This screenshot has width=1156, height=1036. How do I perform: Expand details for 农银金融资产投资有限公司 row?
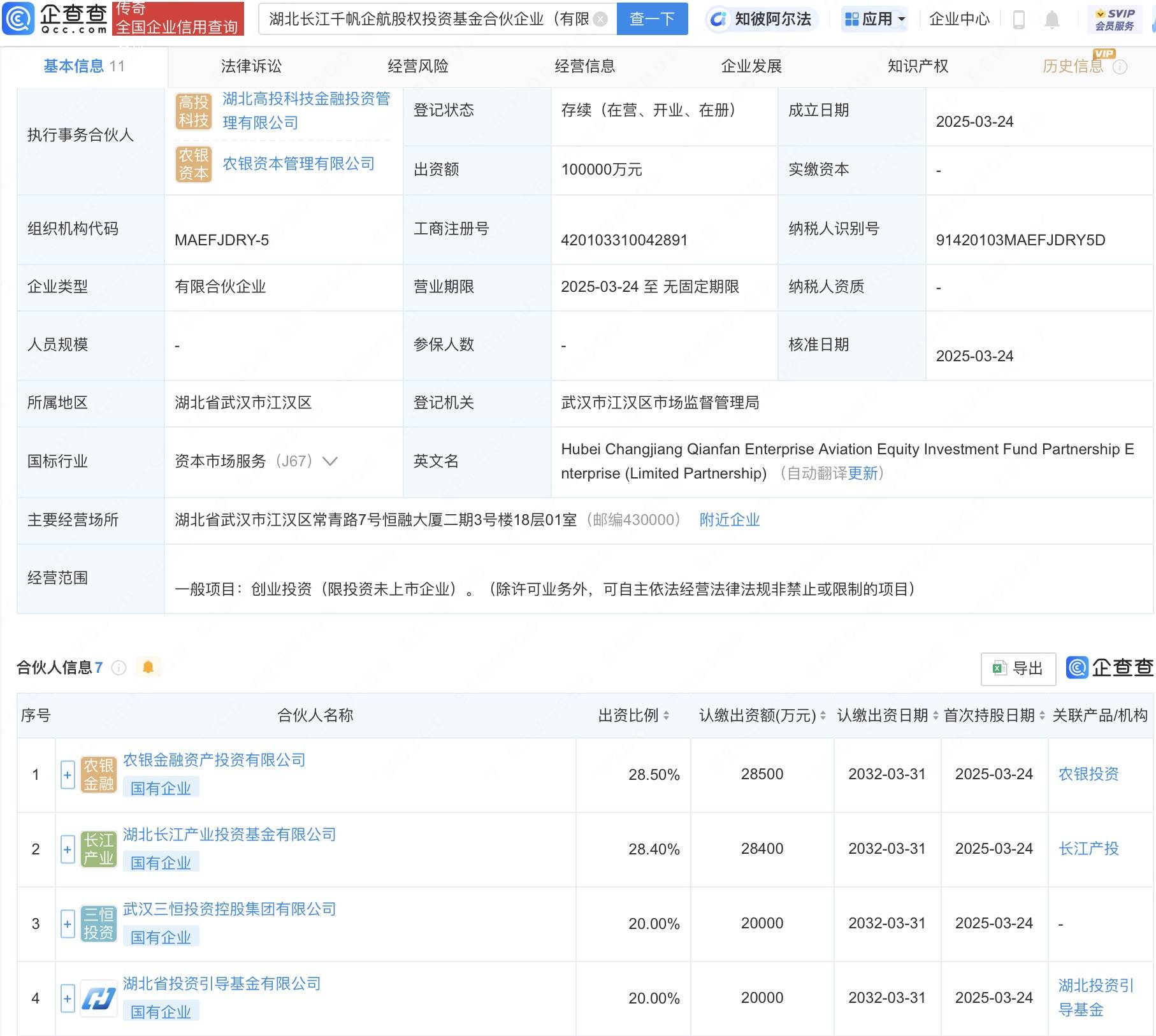[67, 775]
